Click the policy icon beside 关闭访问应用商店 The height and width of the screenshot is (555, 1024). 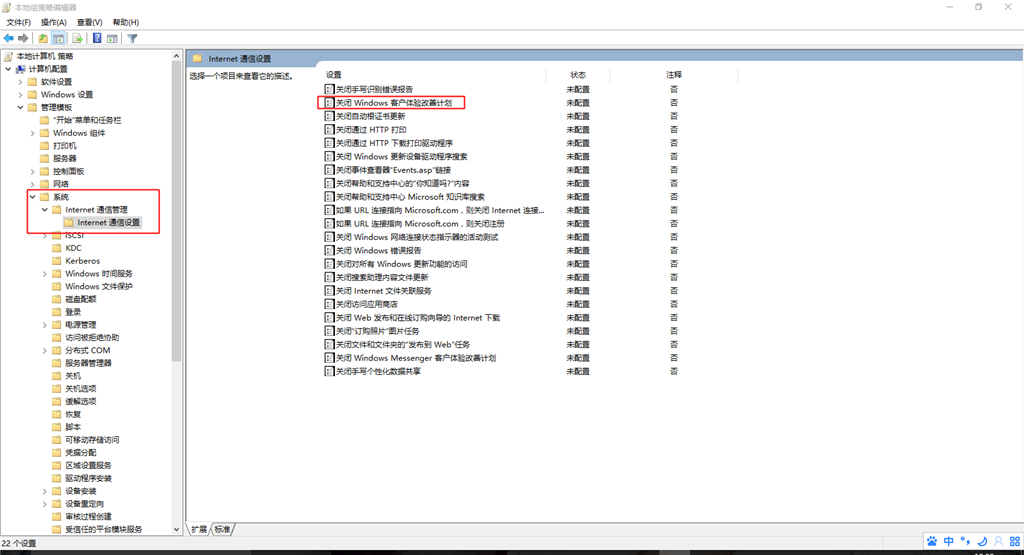pos(330,304)
